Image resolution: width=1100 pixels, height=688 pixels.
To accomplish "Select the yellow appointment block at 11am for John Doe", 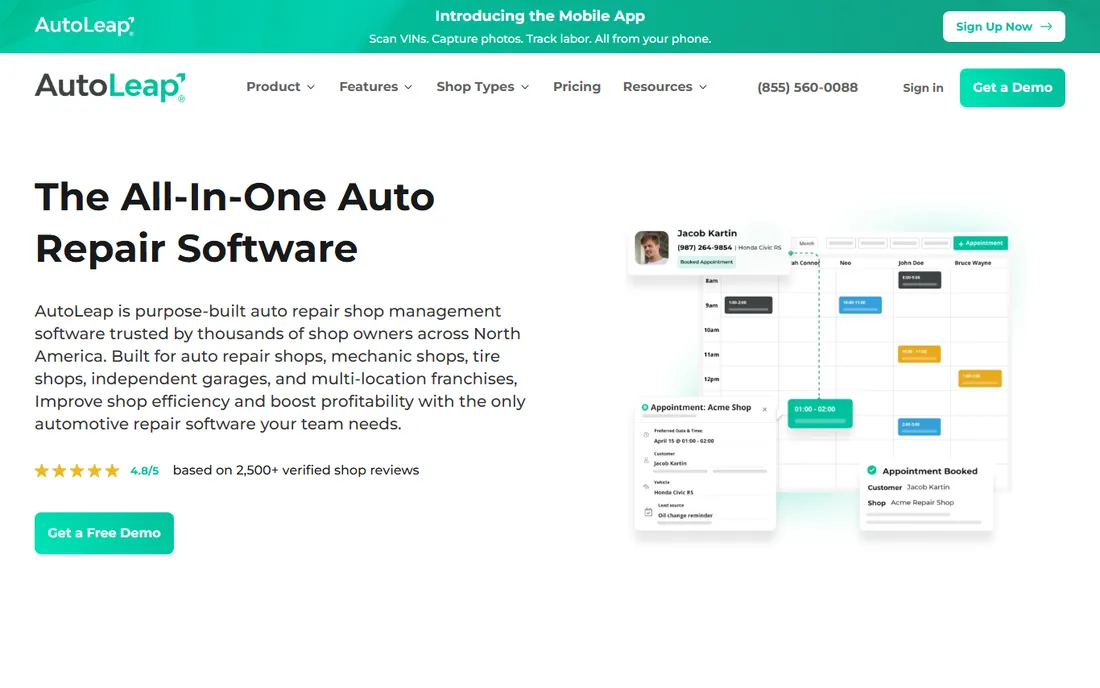I will [919, 353].
